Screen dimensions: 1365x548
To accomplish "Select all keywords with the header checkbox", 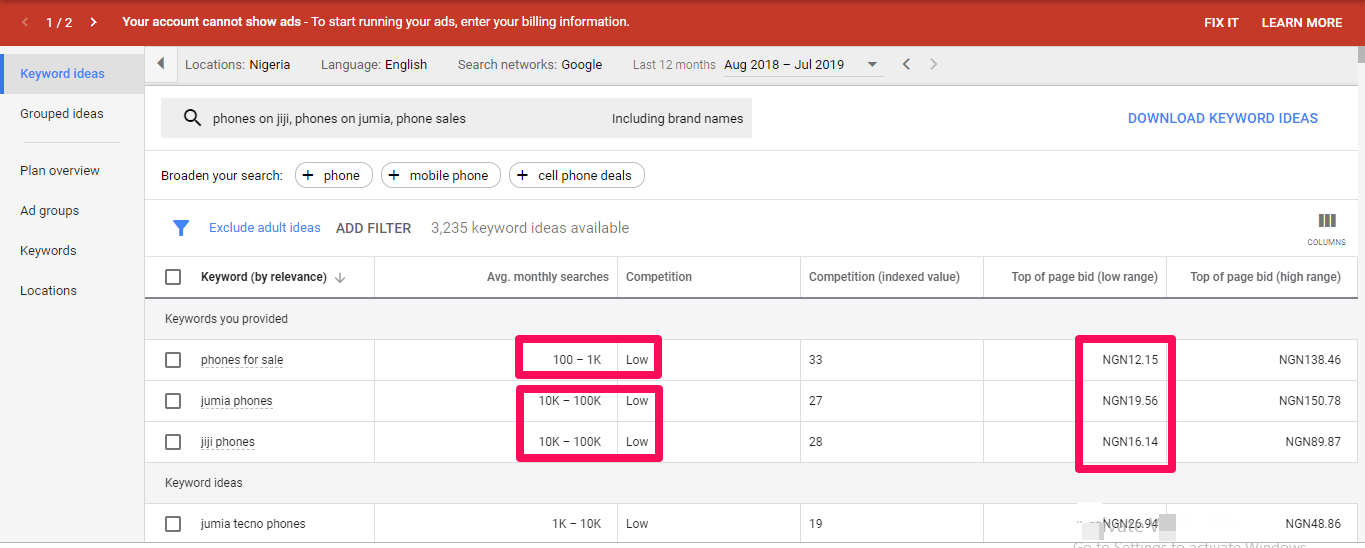I will (x=173, y=277).
